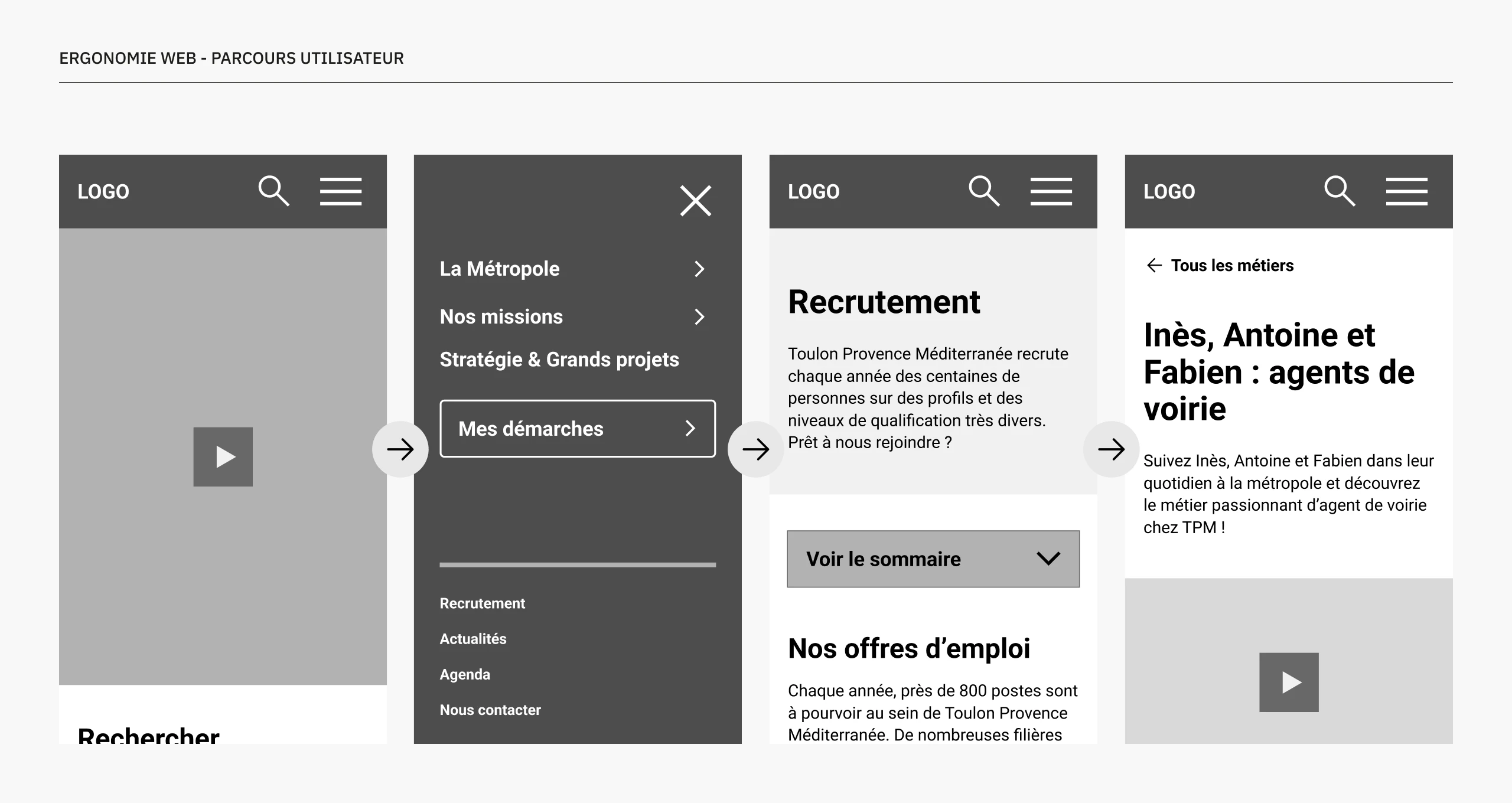The image size is (1512, 803).
Task: Click back arrow icon beside Tous les métiers
Action: (1154, 266)
